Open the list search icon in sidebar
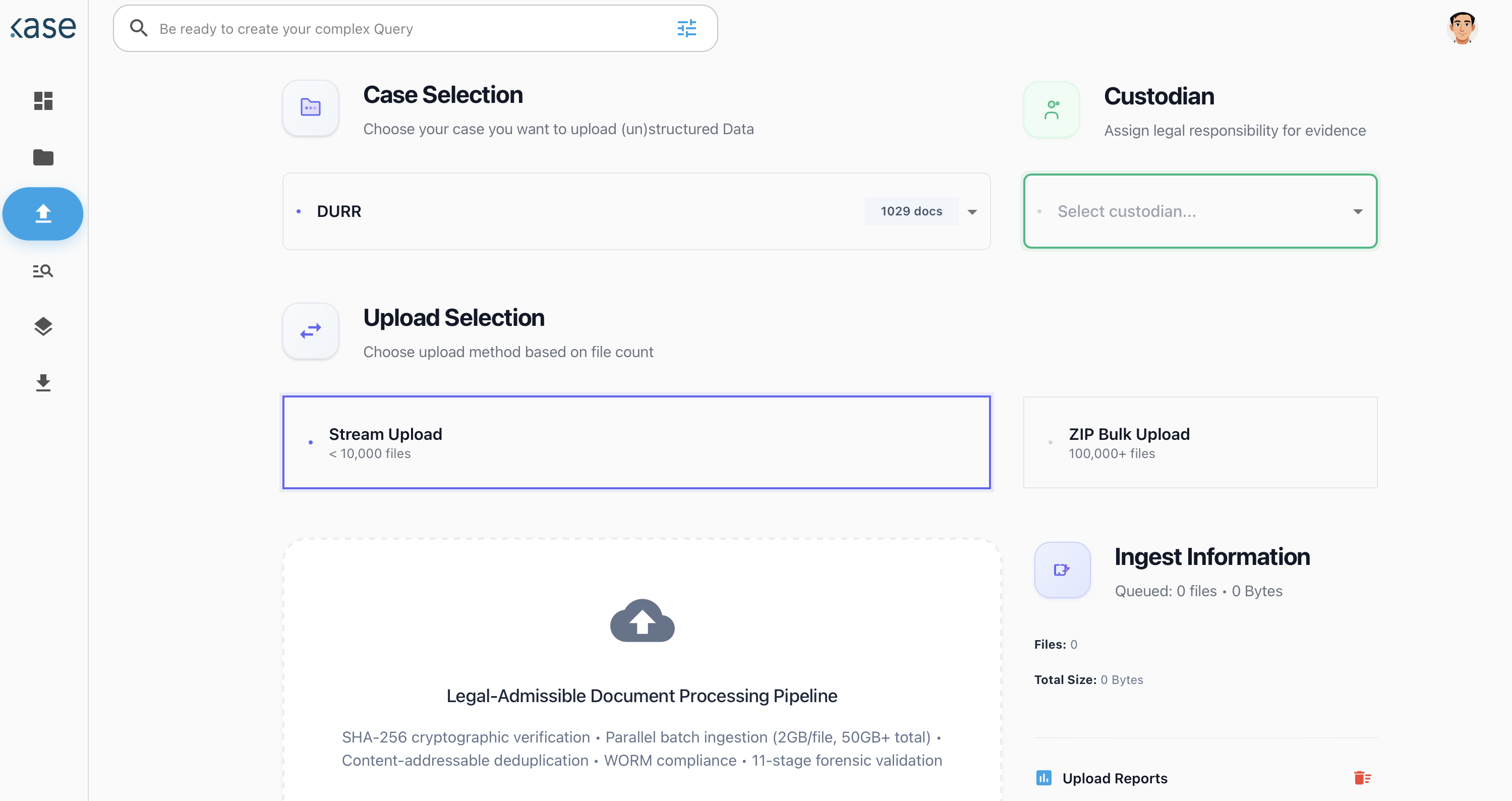 point(43,271)
